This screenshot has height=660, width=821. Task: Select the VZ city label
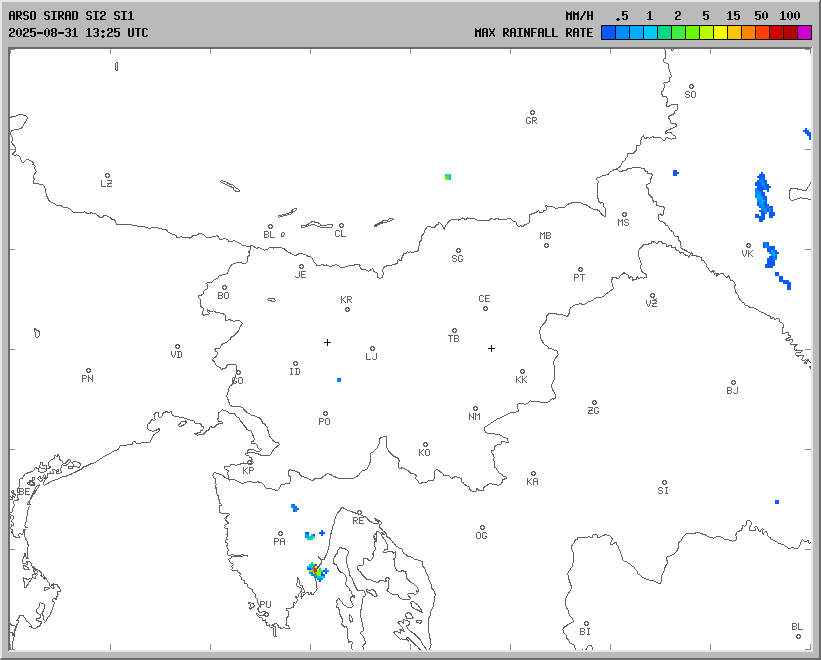coord(651,304)
